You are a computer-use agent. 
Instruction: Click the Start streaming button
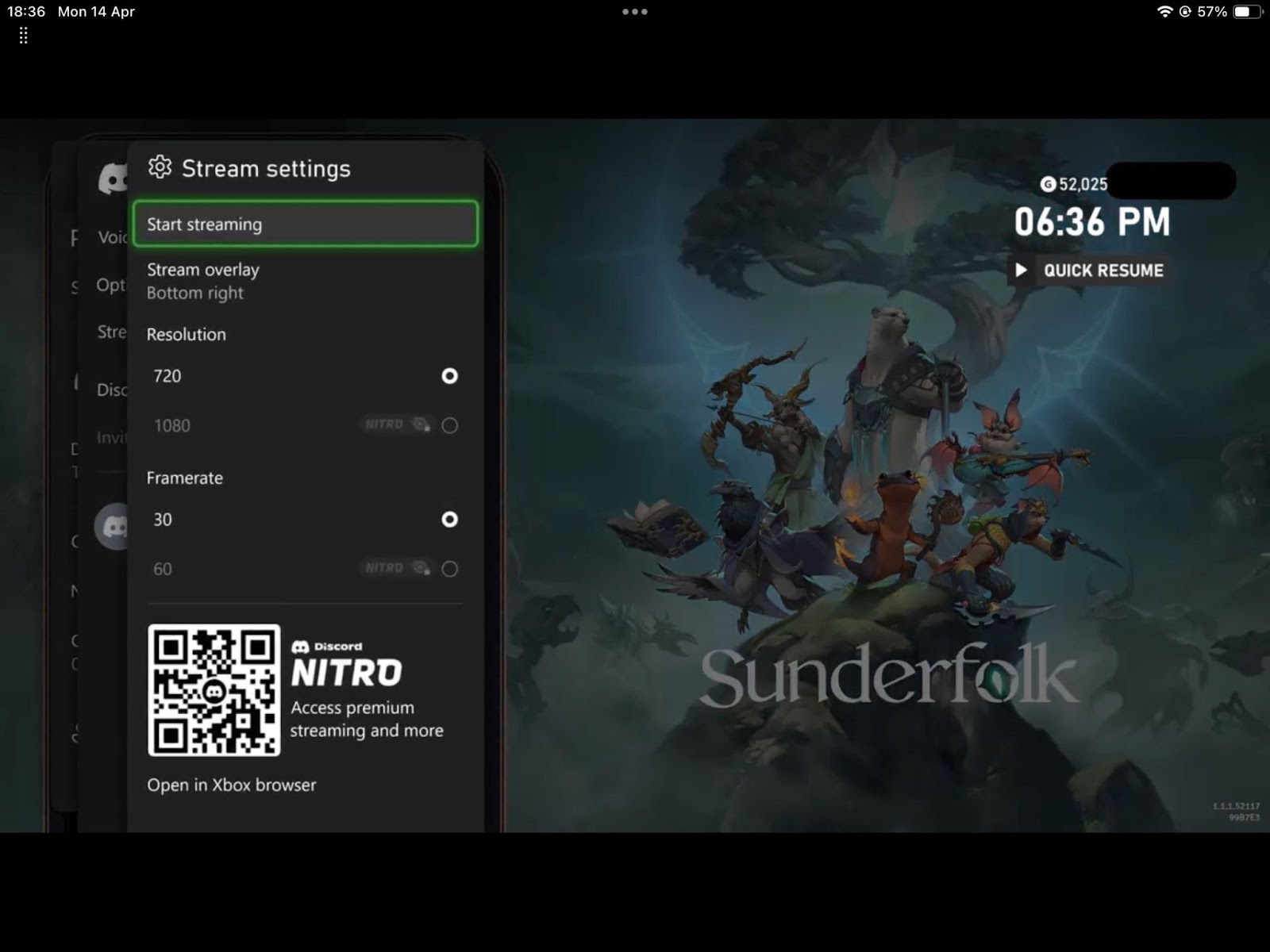(306, 225)
